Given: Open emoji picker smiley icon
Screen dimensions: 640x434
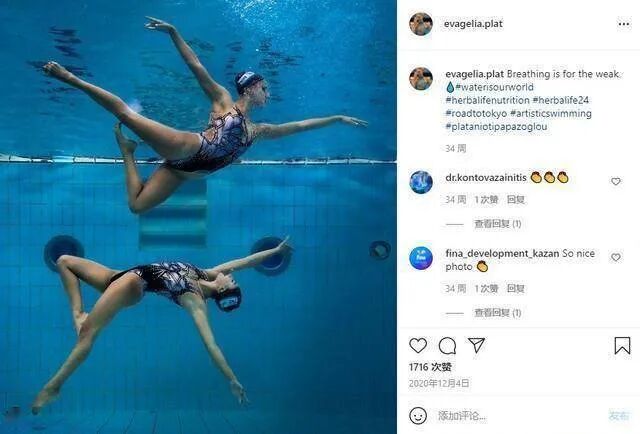Looking at the screenshot, I should pos(418,416).
